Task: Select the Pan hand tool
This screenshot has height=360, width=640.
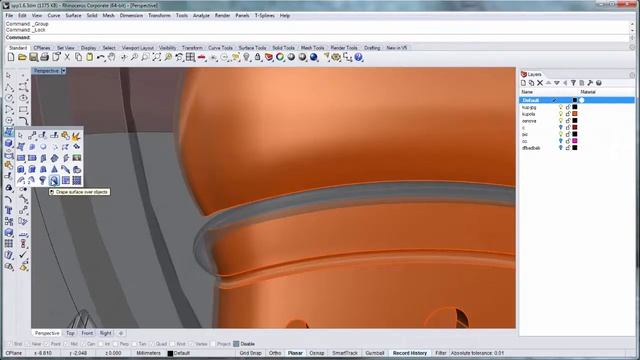Action: [x=111, y=58]
